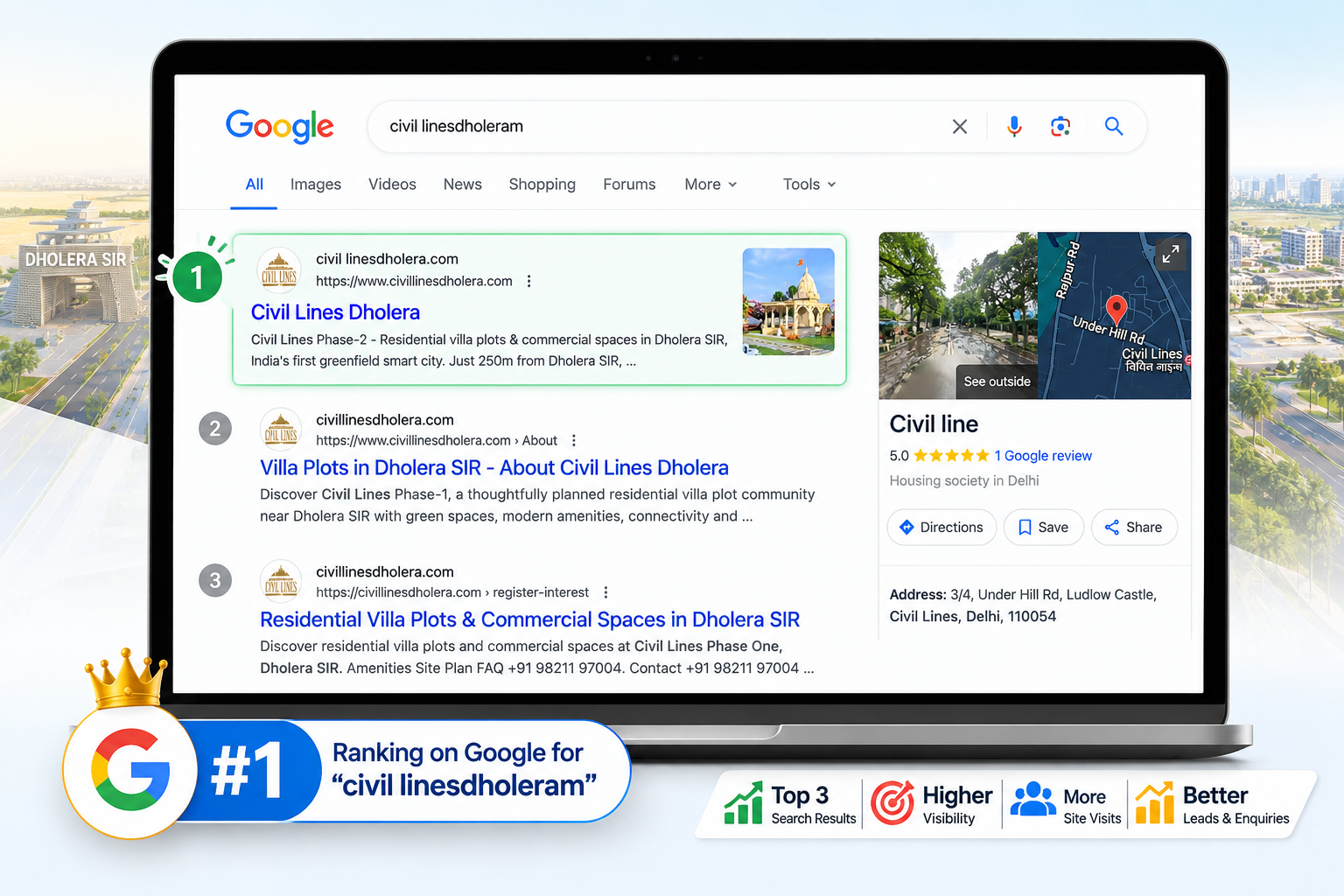Open options for register-interest result
Screen dimensions: 1344x896
point(605,592)
